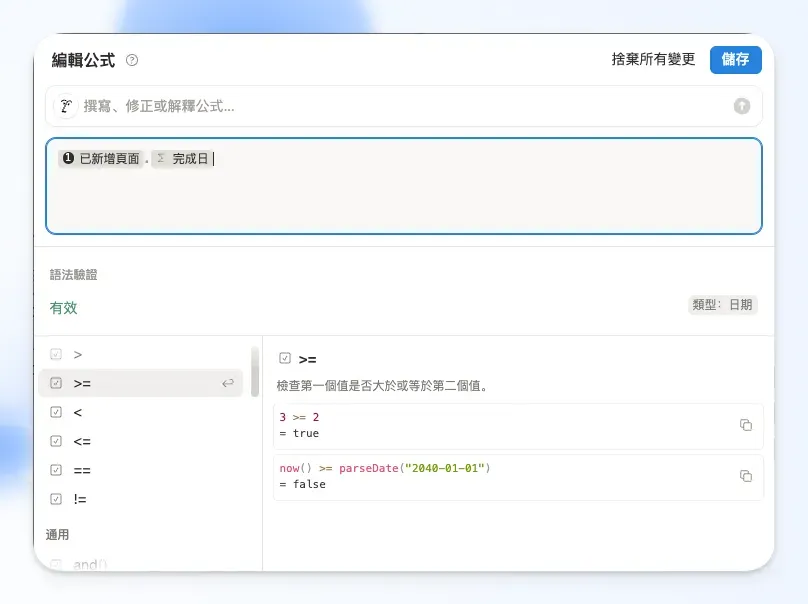Image resolution: width=808 pixels, height=604 pixels.
Task: Click the 撰寫、修正或解釋公式 prompt field
Action: (404, 106)
